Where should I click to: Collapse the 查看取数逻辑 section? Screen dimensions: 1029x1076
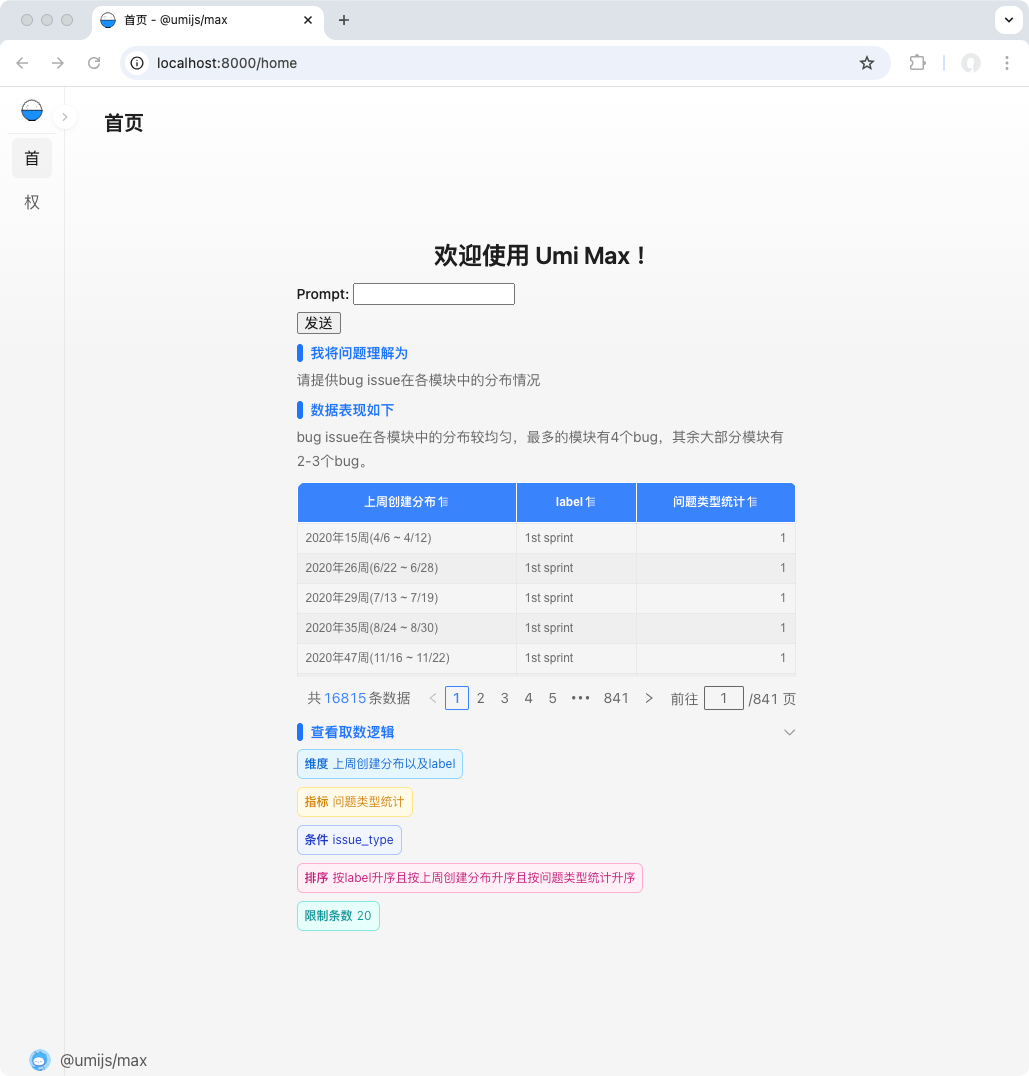pos(789,732)
